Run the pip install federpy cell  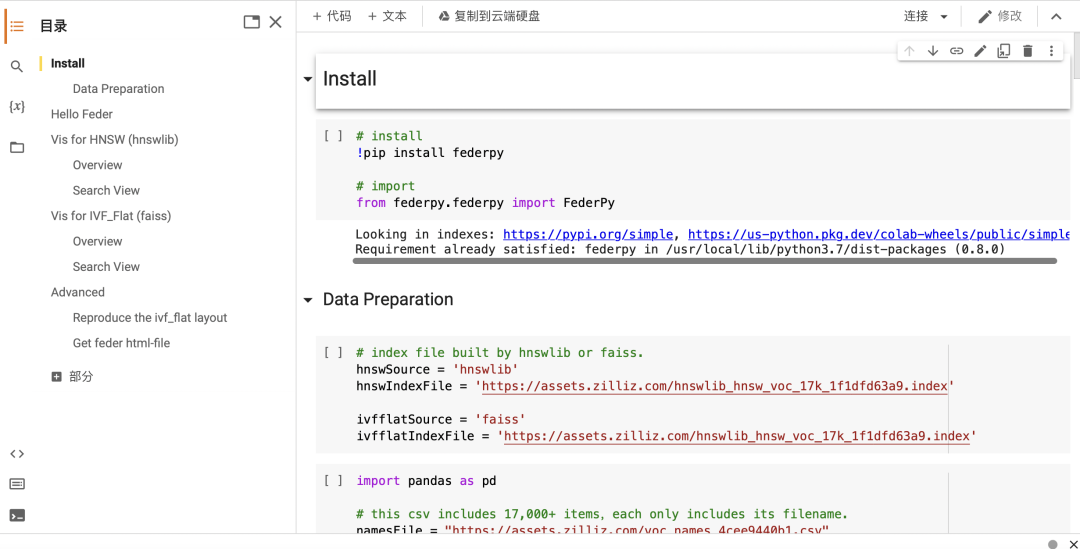[x=334, y=136]
